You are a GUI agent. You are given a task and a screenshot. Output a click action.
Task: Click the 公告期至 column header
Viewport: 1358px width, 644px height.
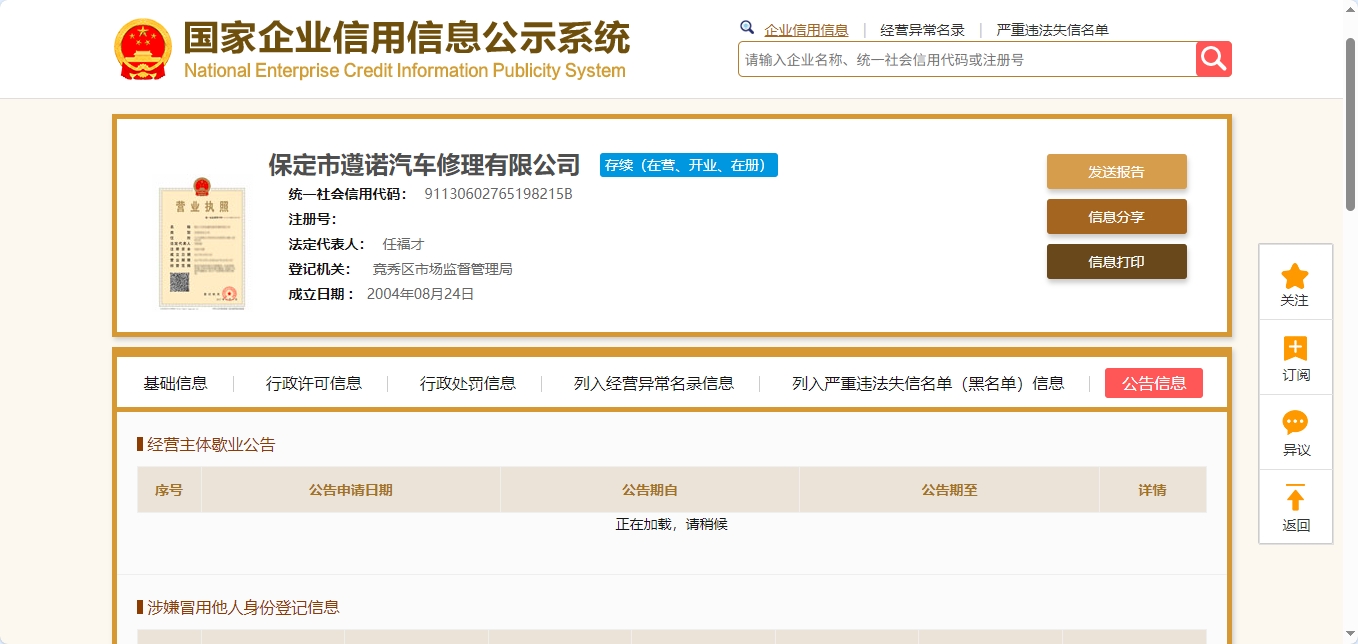tap(950, 490)
